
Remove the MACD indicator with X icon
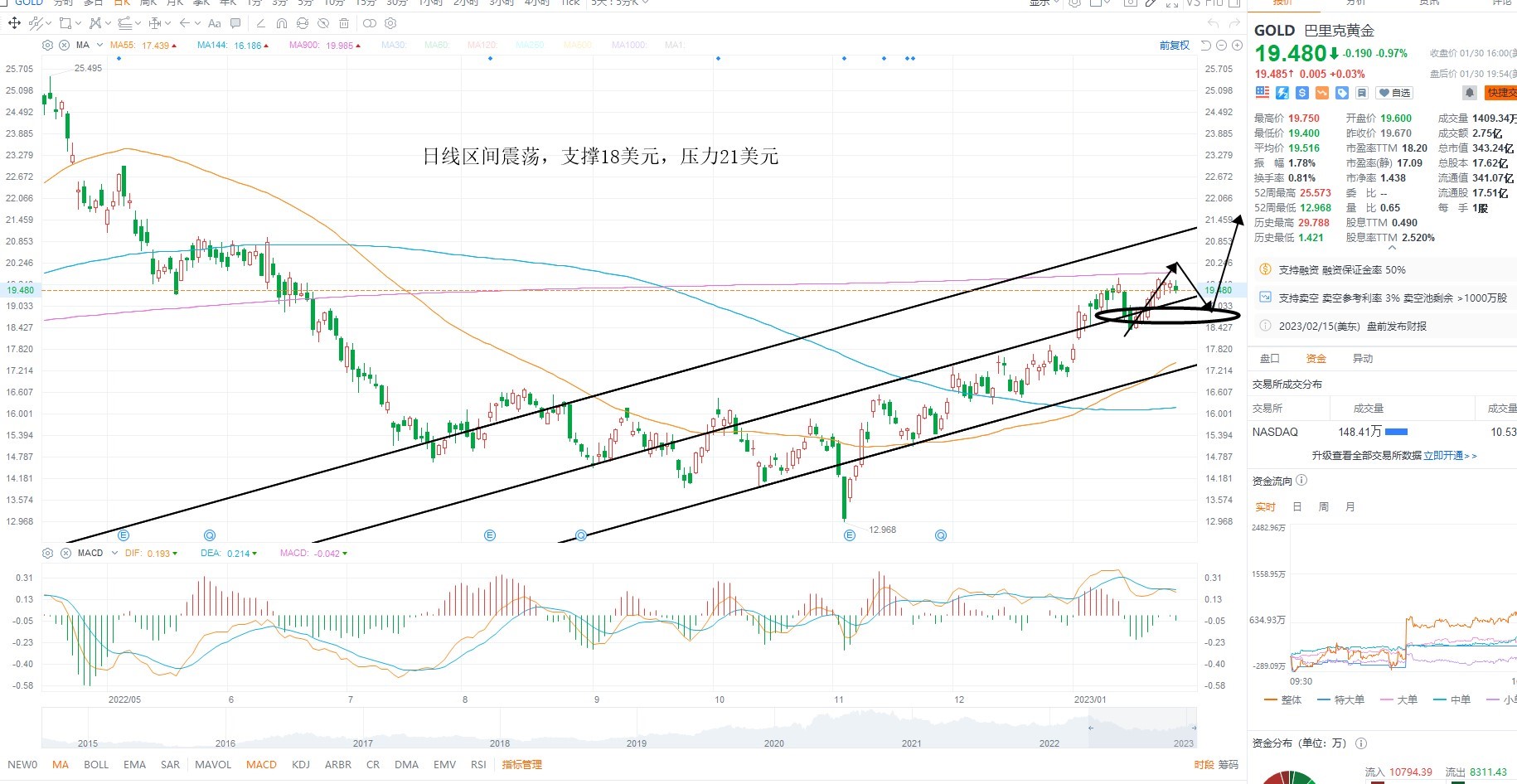tap(65, 553)
